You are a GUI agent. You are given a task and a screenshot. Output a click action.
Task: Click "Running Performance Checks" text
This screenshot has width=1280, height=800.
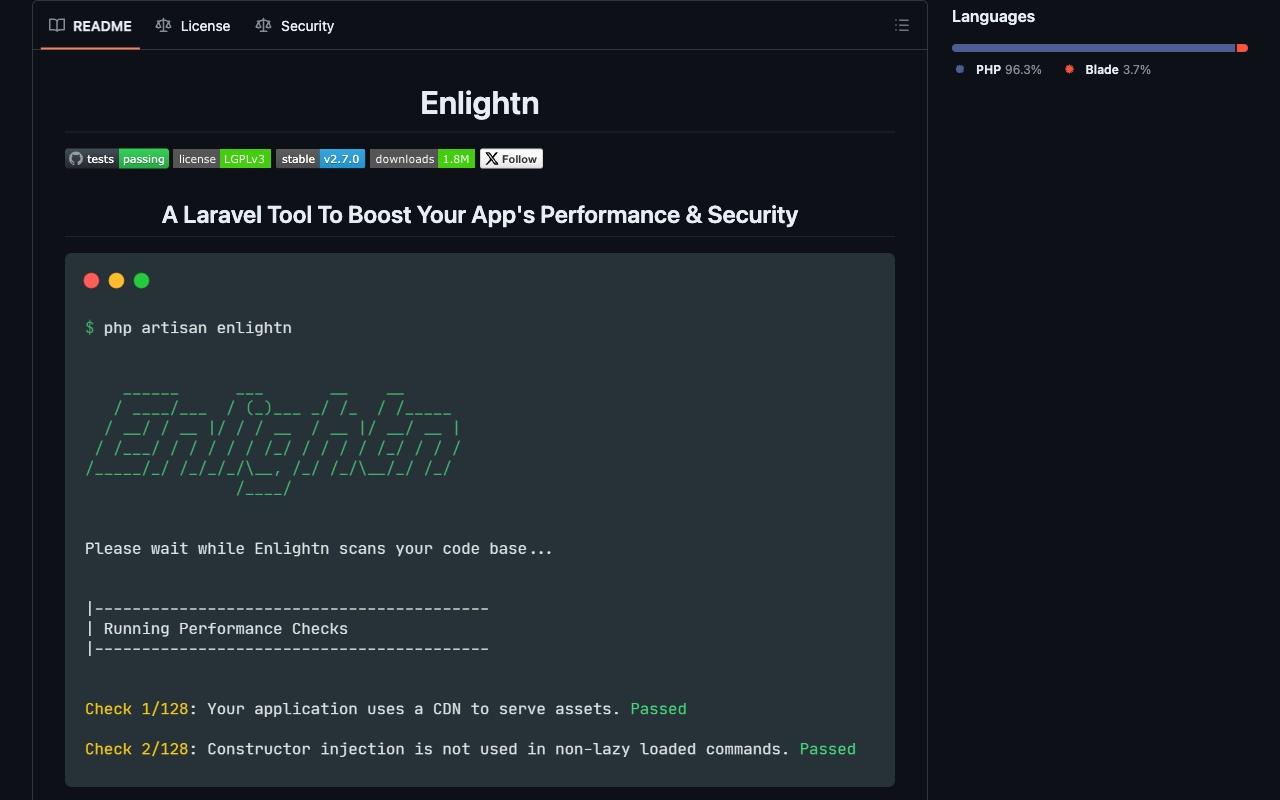tap(226, 629)
